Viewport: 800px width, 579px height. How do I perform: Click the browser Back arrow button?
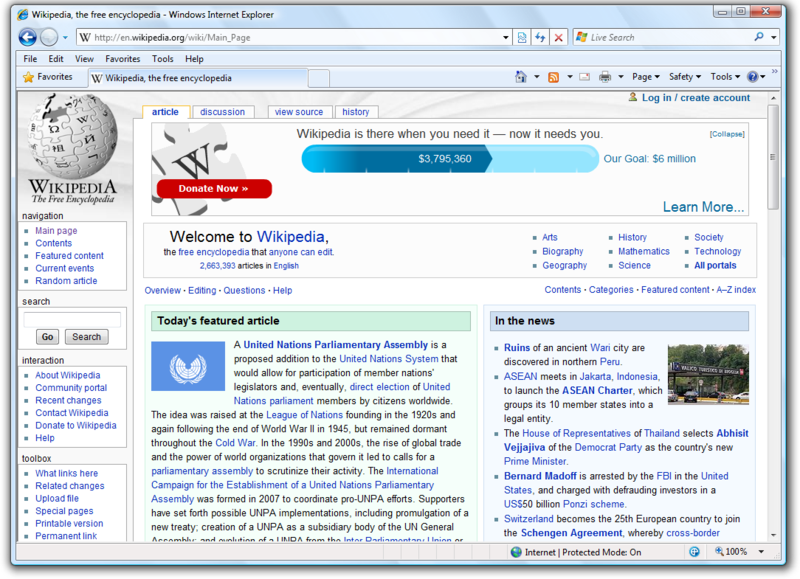pyautogui.click(x=28, y=37)
